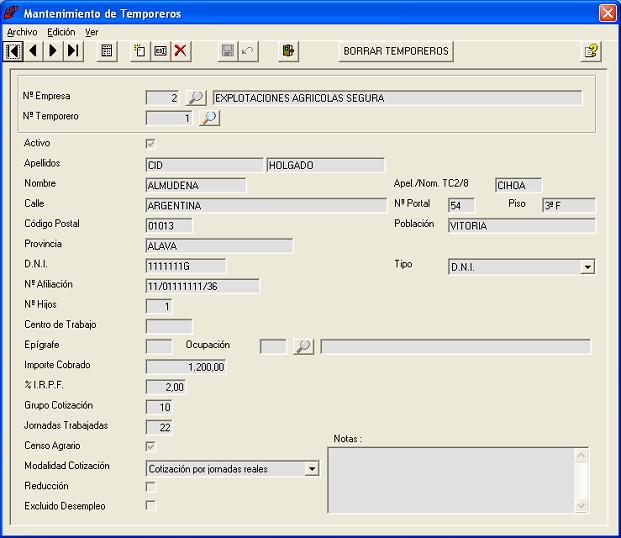Click the Nº Afiliación field
This screenshot has width=621, height=538.
pos(203,286)
